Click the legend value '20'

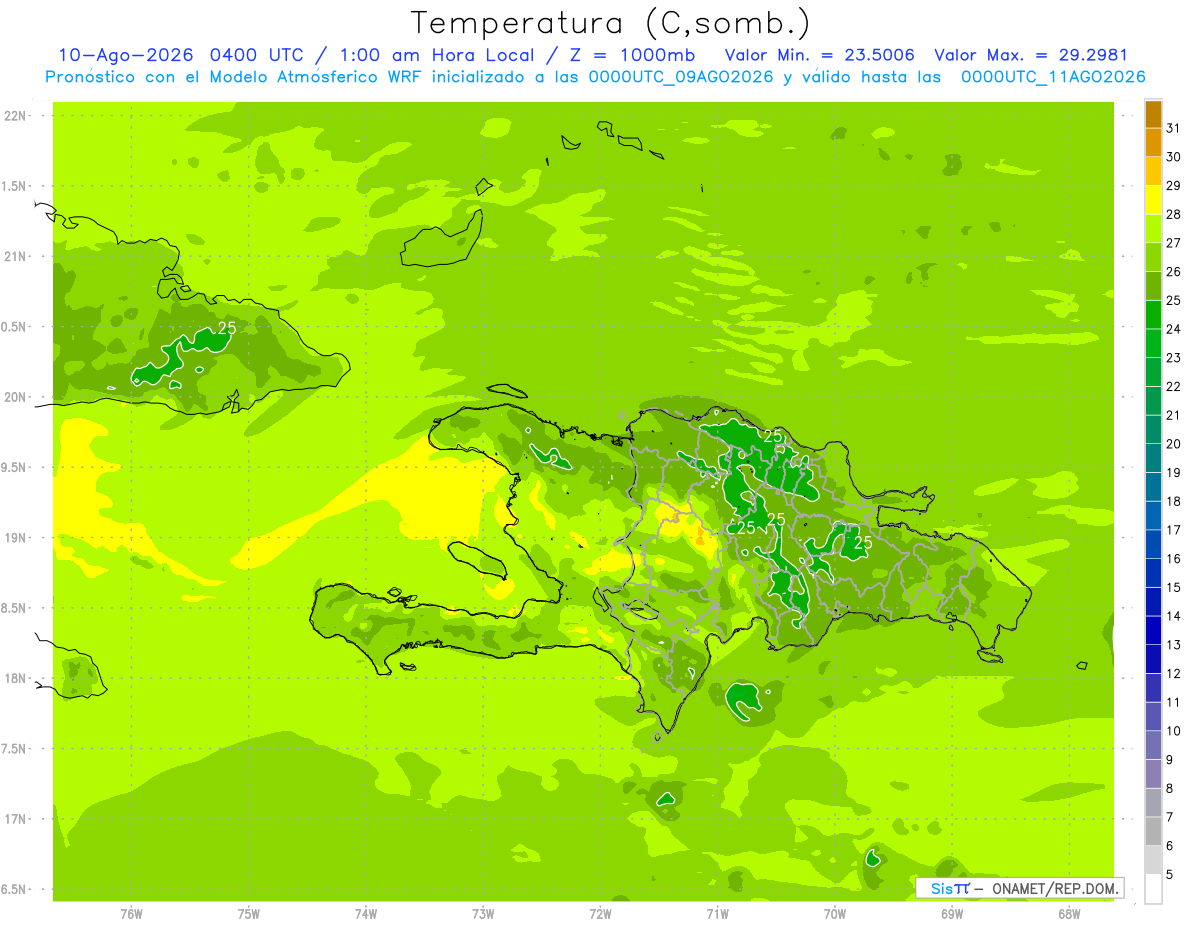coord(1174,444)
